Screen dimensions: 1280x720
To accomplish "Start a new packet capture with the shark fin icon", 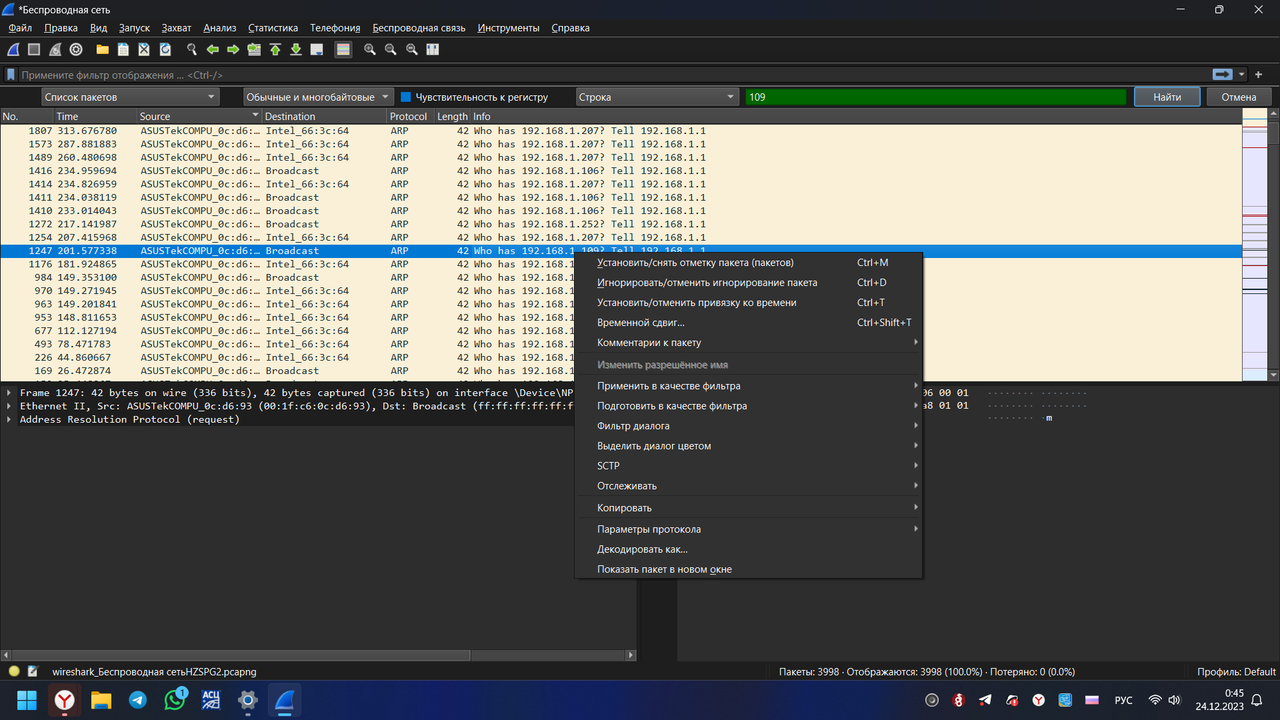I will point(14,49).
